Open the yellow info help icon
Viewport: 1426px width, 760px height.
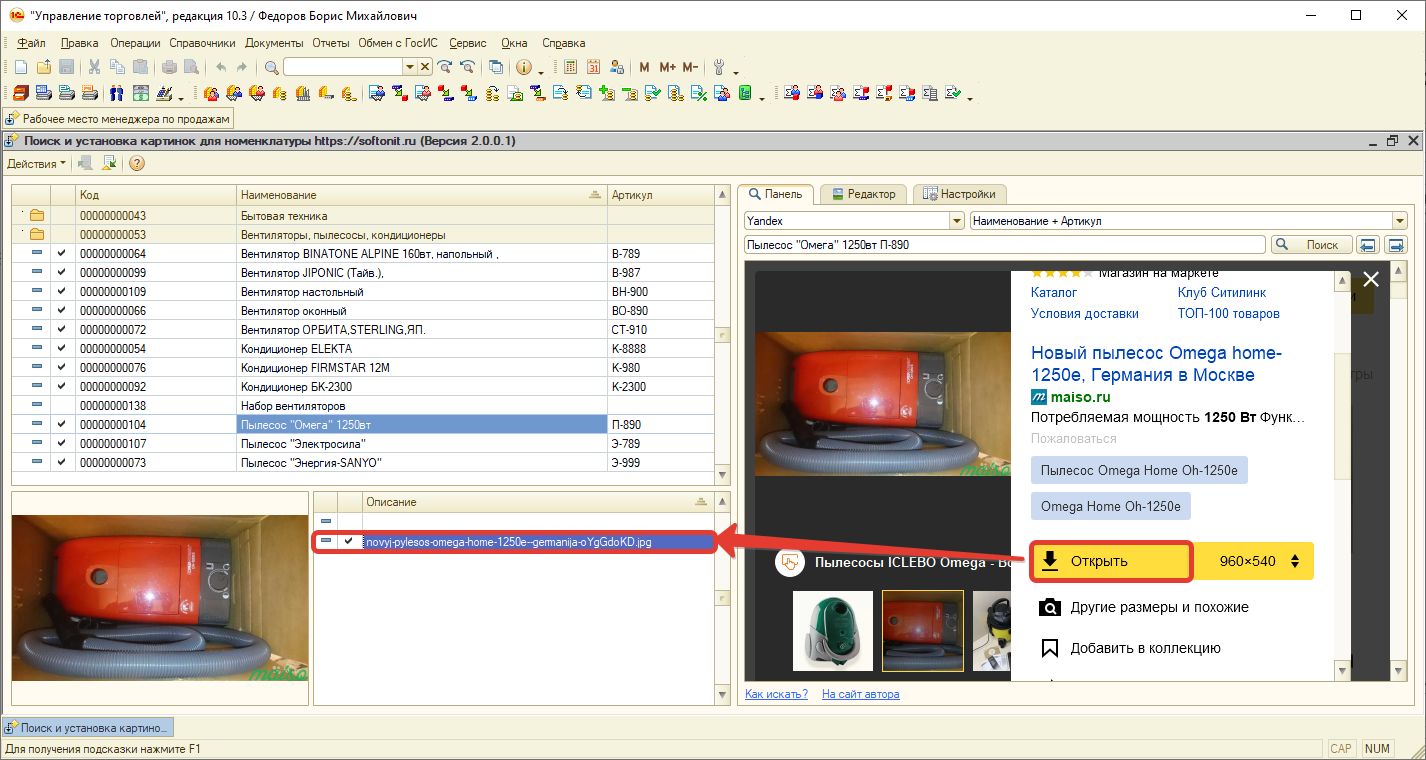(x=523, y=67)
